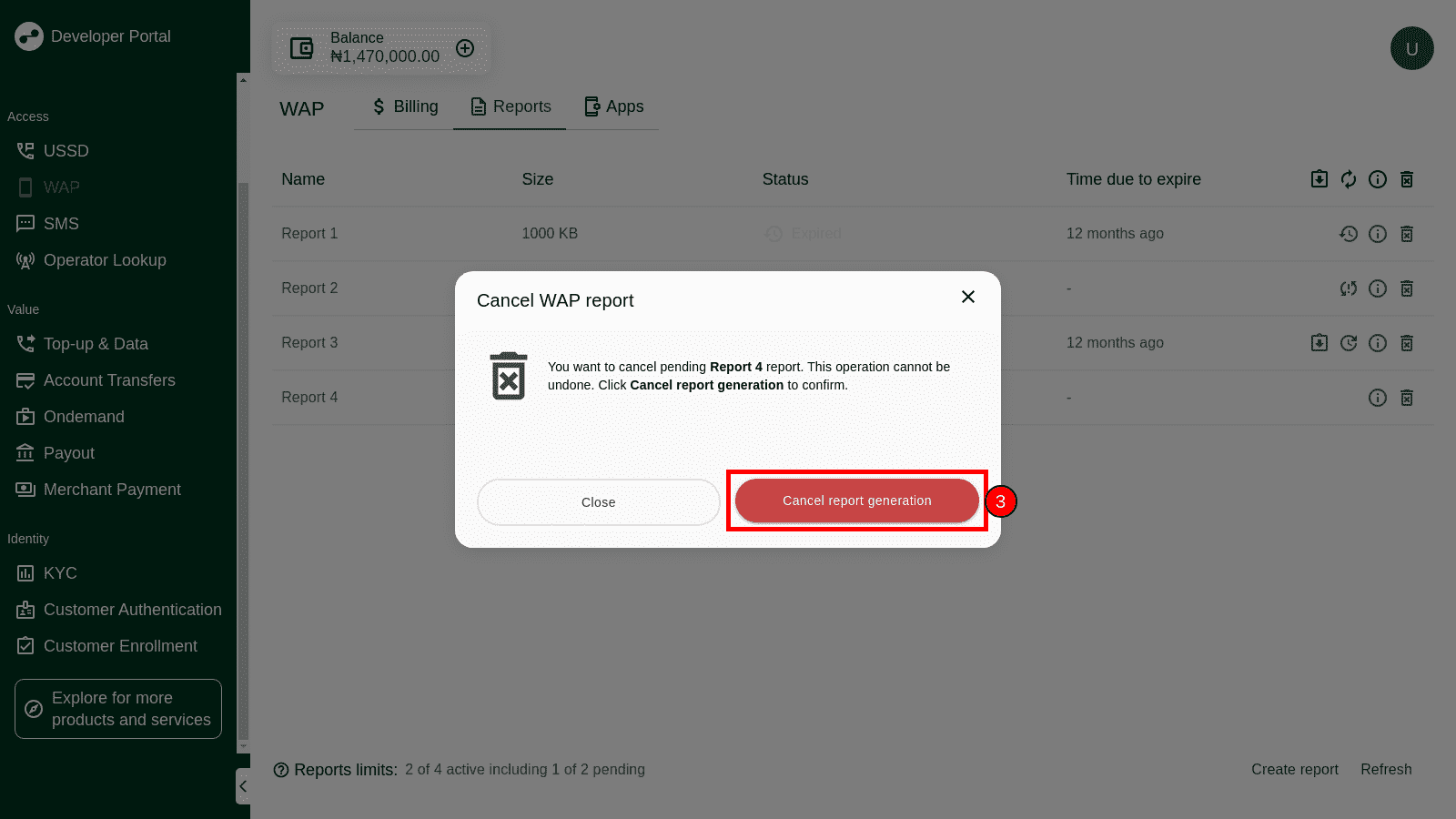This screenshot has height=819, width=1456.
Task: Click the Create report link
Action: [x=1294, y=769]
